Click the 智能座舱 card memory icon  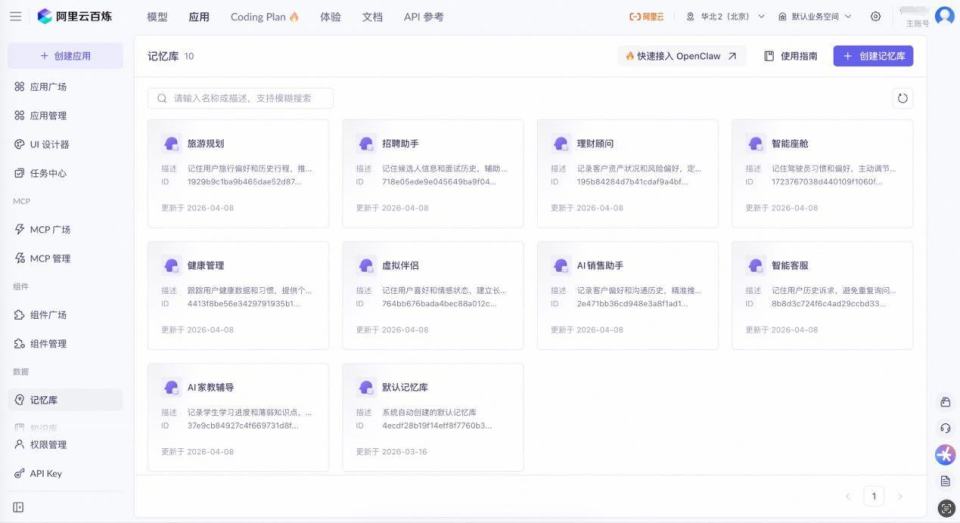click(x=755, y=143)
